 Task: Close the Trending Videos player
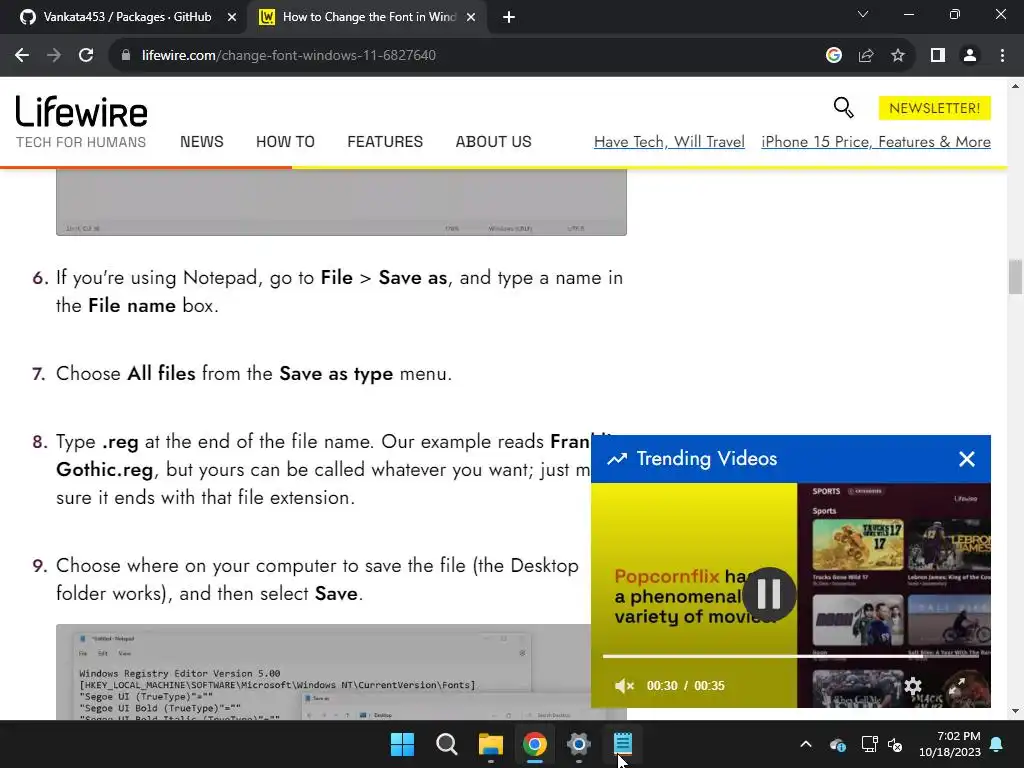pyautogui.click(x=967, y=459)
